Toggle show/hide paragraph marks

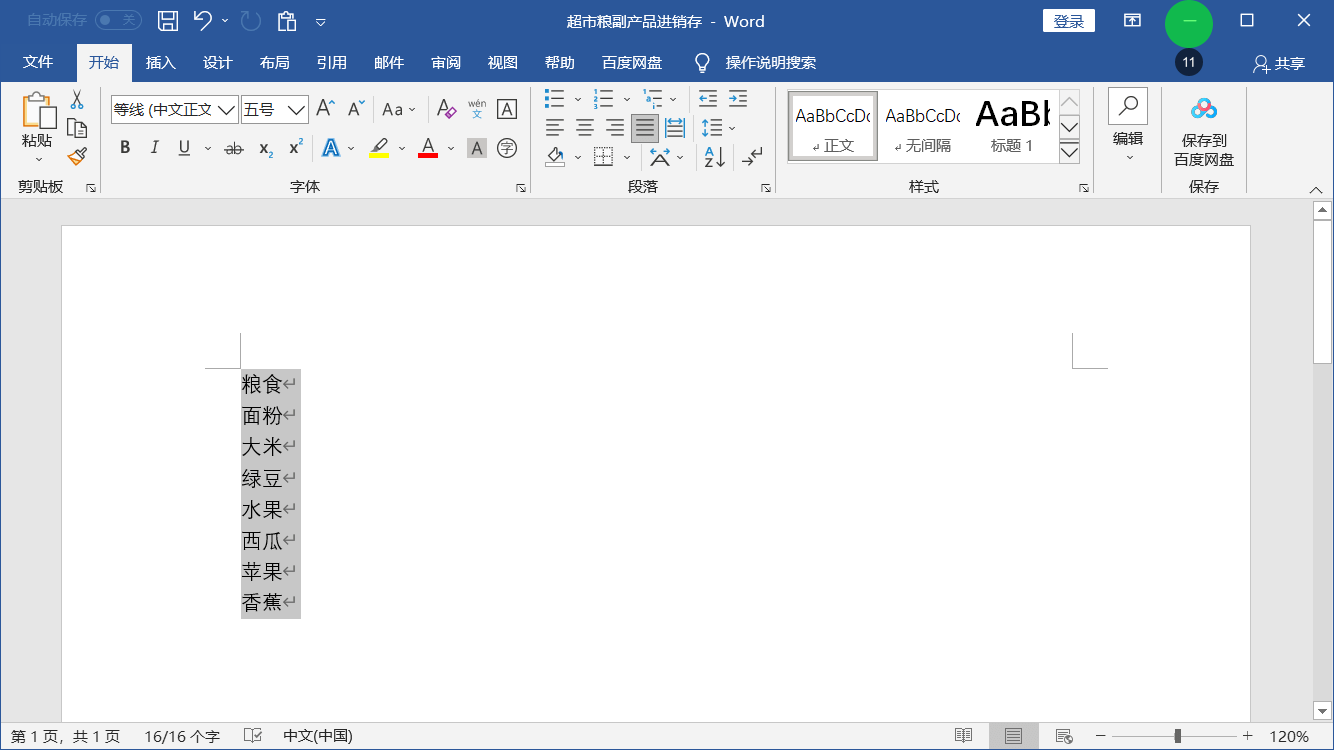coord(752,157)
